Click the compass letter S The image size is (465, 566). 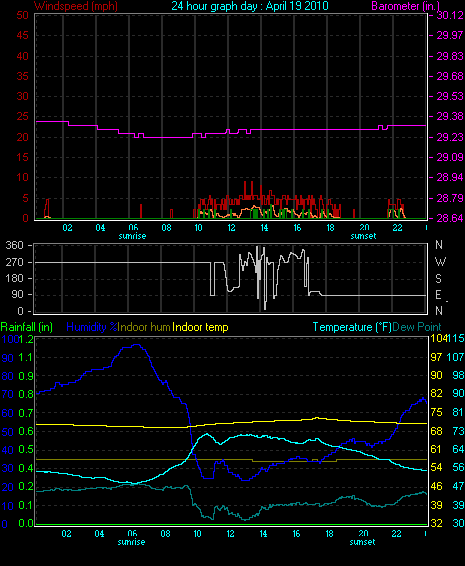pos(438,278)
